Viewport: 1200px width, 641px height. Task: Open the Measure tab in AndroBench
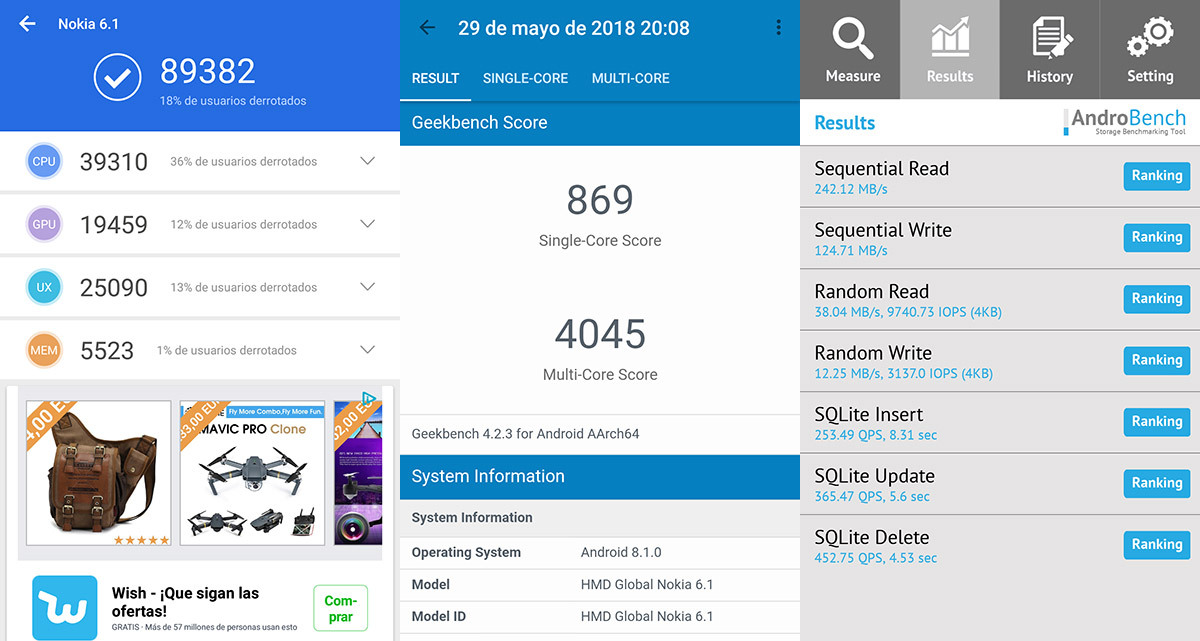[850, 50]
